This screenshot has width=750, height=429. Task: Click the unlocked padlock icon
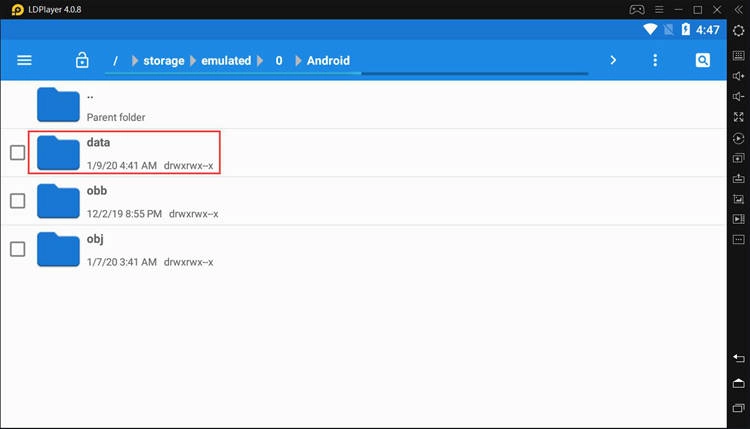coord(82,61)
